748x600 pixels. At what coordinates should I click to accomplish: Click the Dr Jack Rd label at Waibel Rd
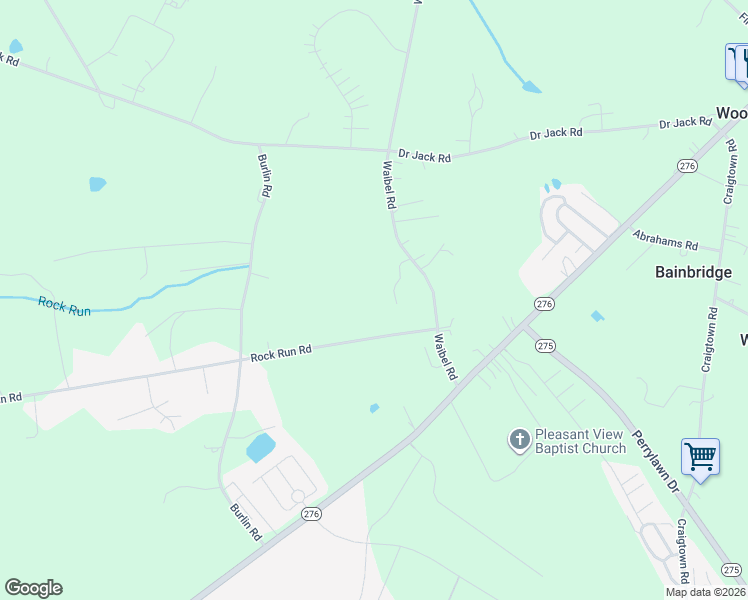point(424,155)
